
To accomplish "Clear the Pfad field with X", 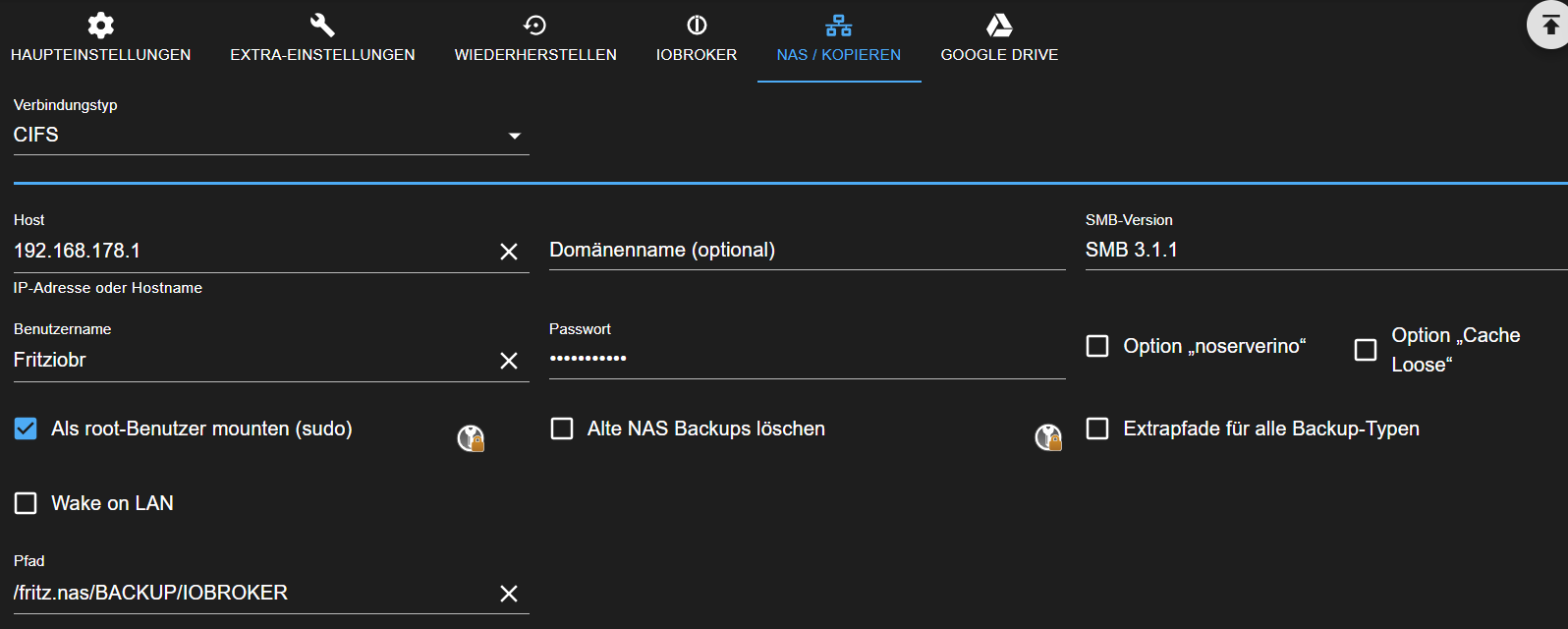I will (x=509, y=594).
